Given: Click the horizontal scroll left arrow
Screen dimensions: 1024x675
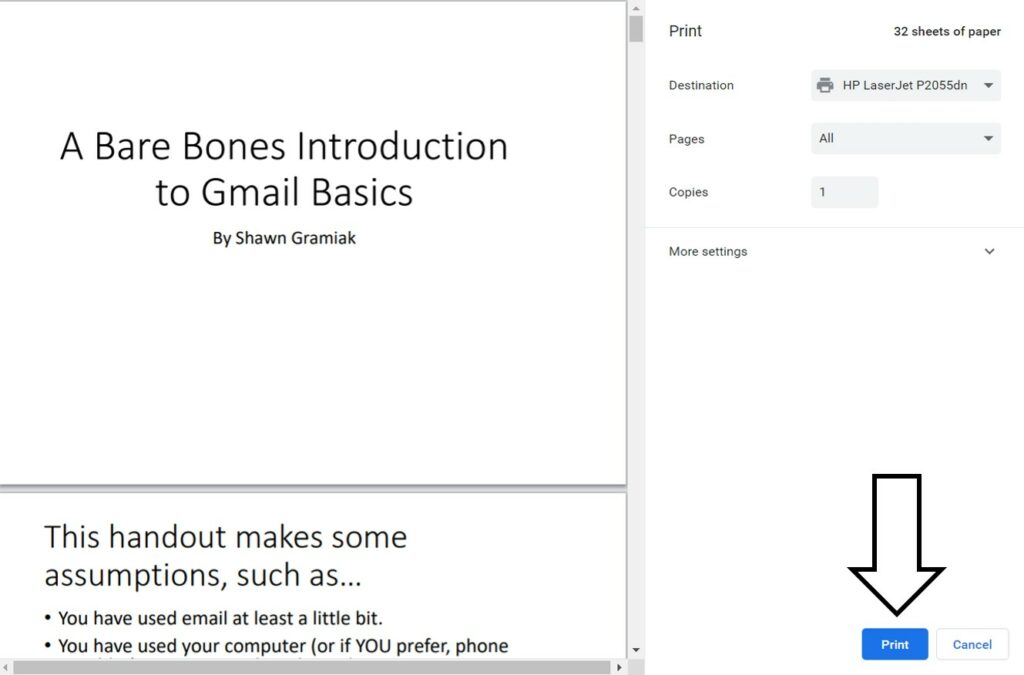Looking at the screenshot, I should [x=6, y=667].
